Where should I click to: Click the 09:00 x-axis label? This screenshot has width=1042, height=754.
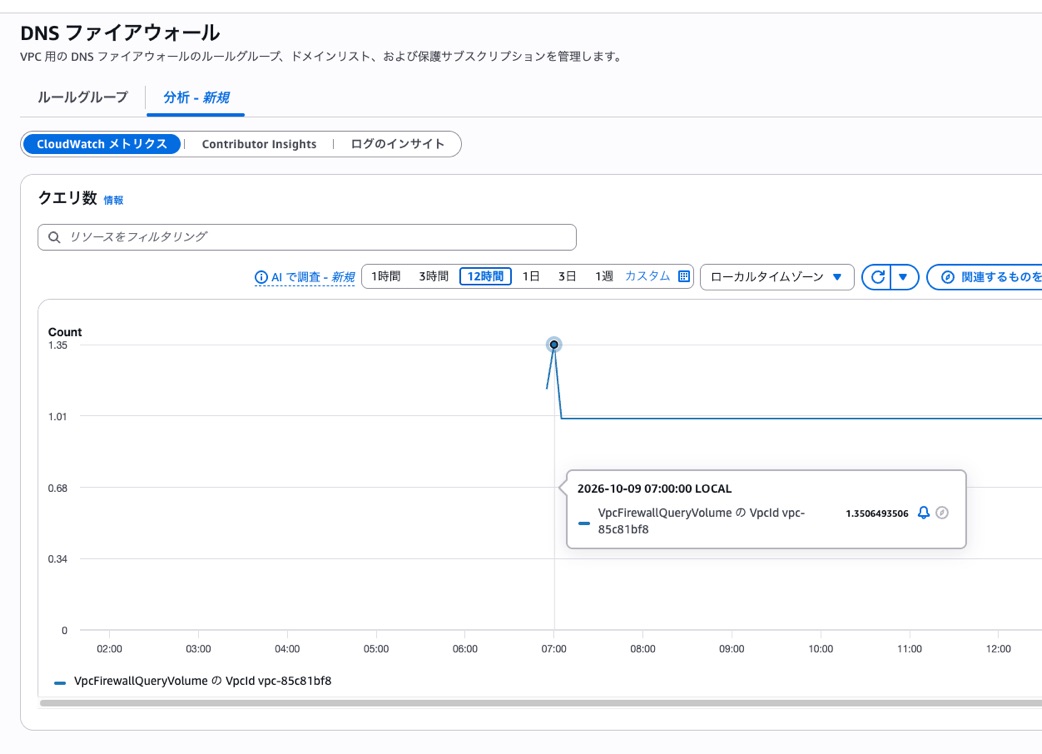732,649
